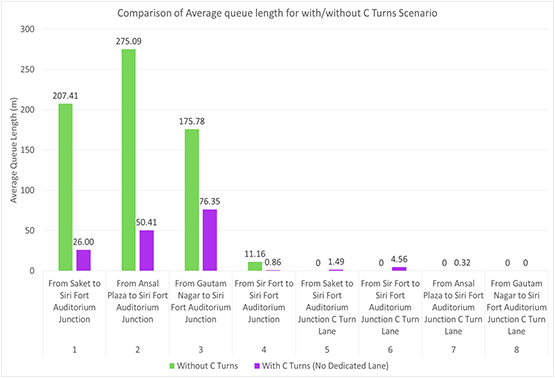
Task: Click the 'Without C Turns' legend label
Action: pos(207,366)
